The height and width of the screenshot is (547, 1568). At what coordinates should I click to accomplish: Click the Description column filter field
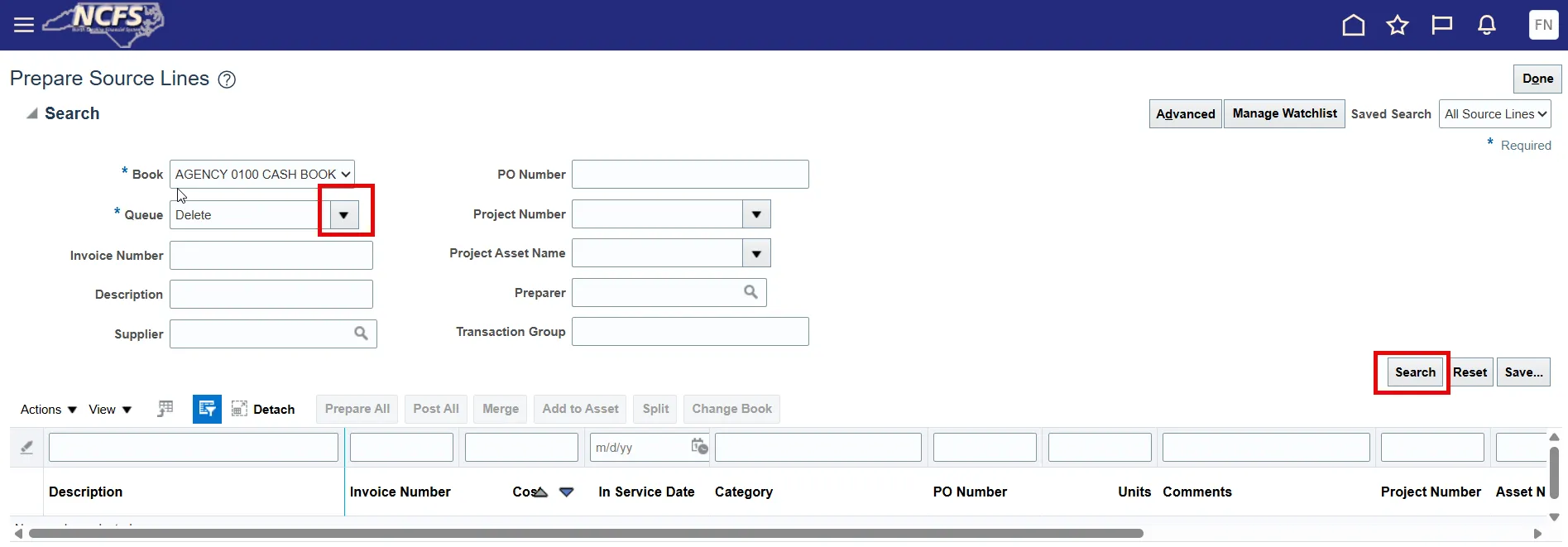(x=194, y=447)
